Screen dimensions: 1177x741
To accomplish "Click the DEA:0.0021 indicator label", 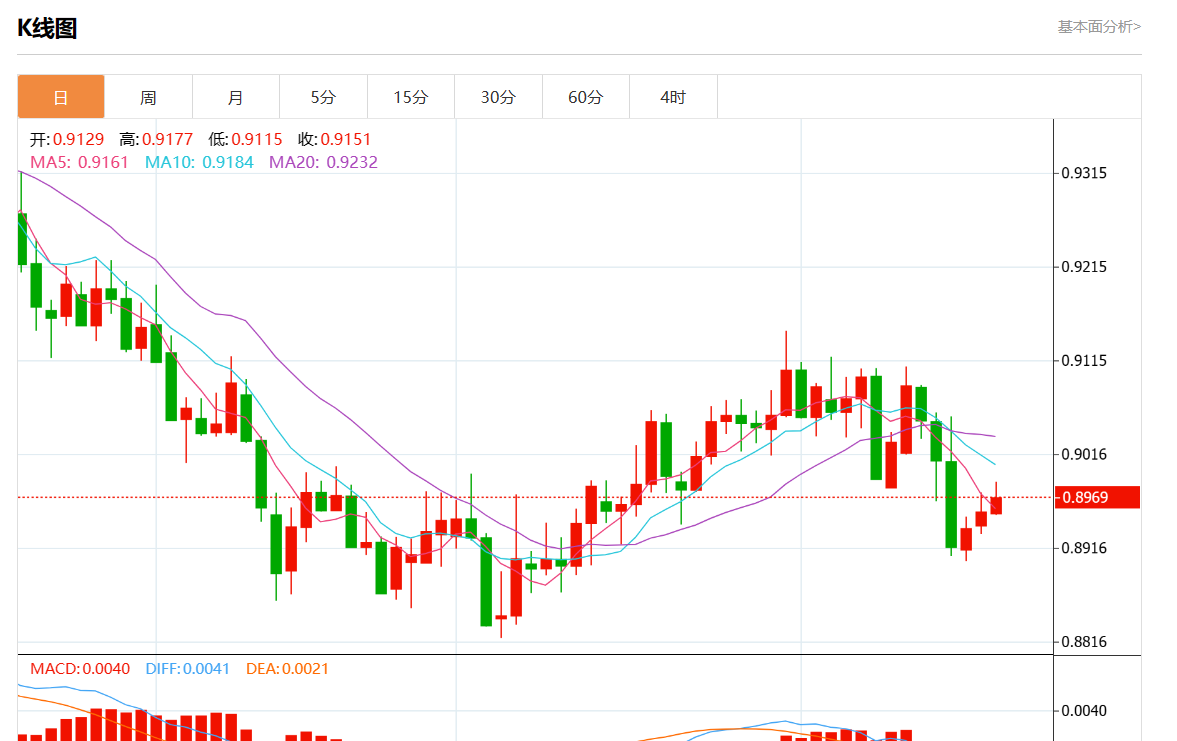I will [287, 668].
